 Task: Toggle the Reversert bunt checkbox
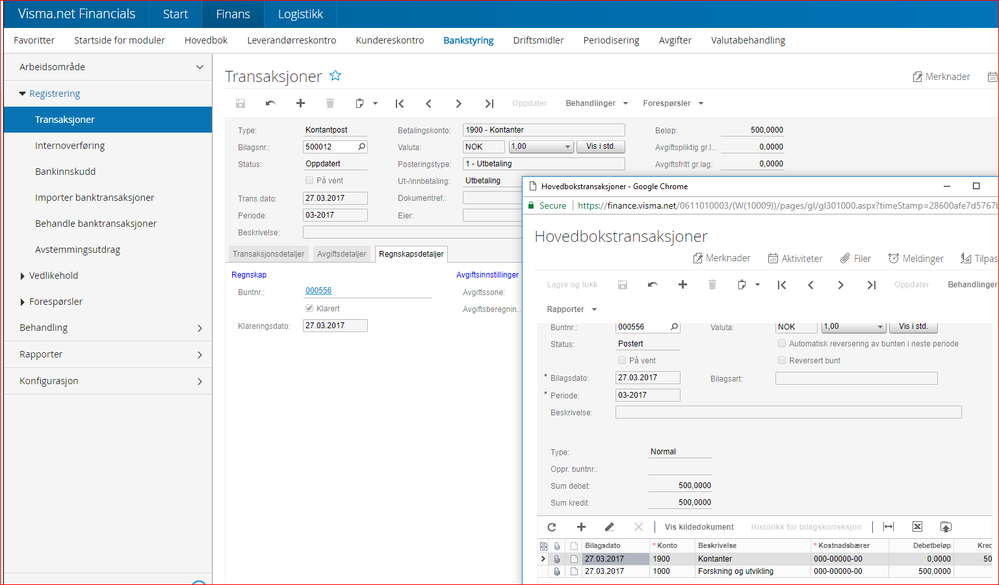[x=782, y=361]
